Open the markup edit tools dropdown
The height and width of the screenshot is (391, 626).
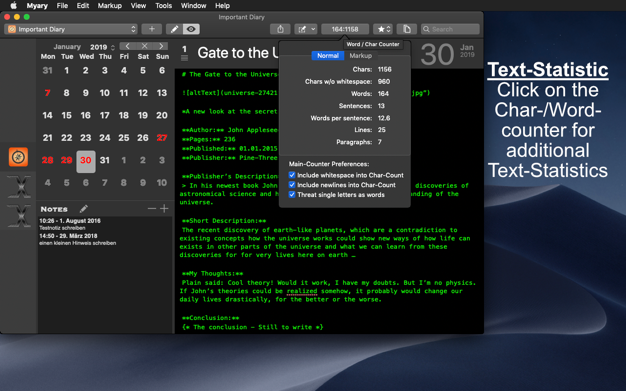(x=306, y=29)
